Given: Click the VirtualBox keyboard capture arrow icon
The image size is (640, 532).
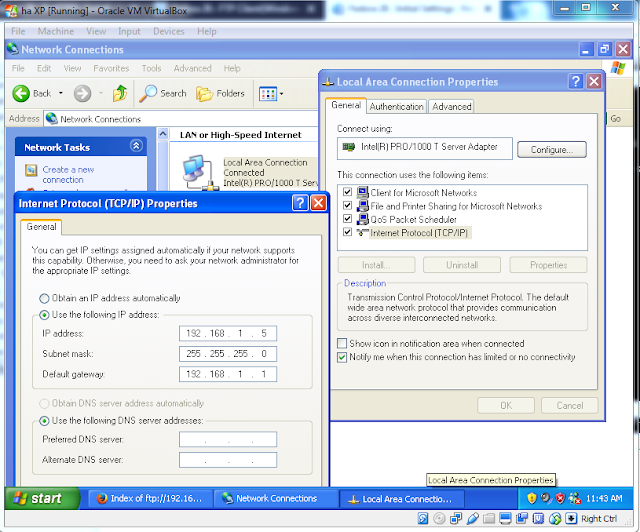Looking at the screenshot, I should click(x=571, y=519).
